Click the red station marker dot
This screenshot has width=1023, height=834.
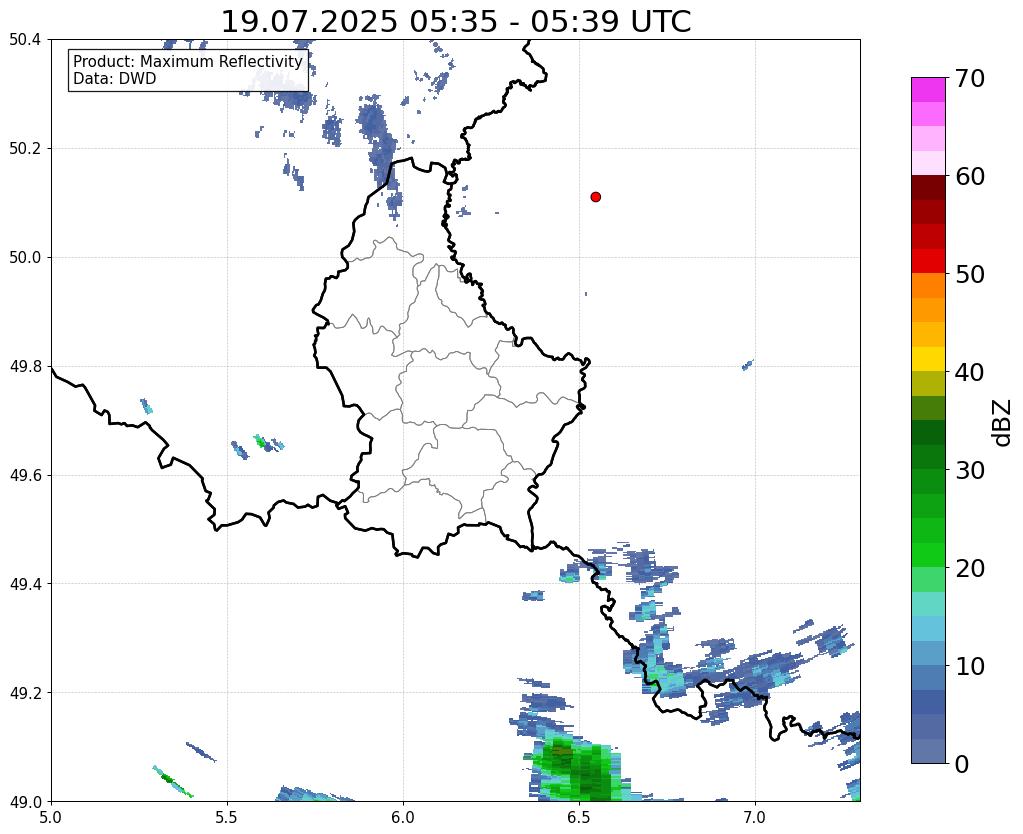click(595, 196)
